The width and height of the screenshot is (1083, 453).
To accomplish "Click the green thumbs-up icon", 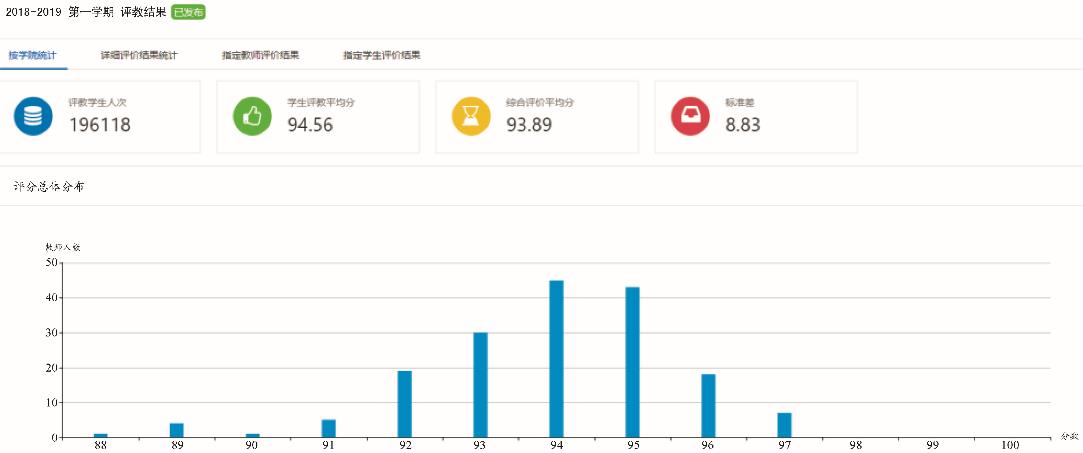I will 252,117.
